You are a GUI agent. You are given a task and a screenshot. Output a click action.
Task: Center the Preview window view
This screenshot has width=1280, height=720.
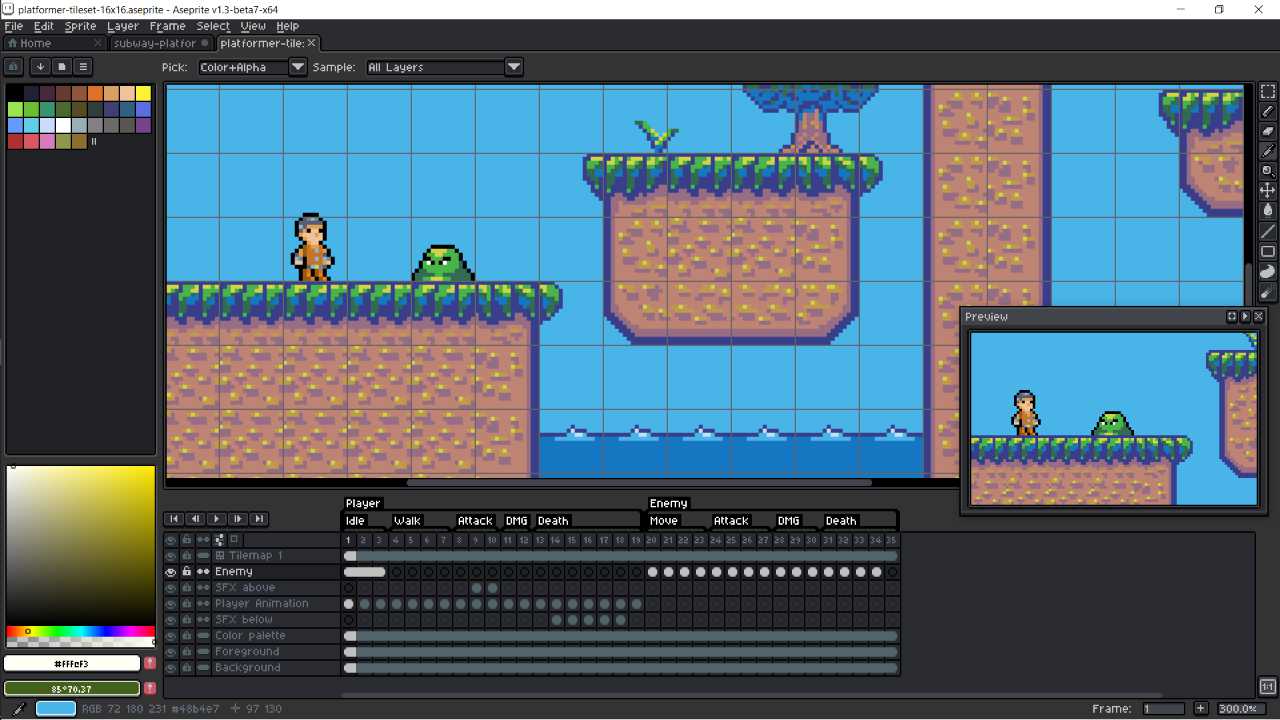tap(1232, 316)
